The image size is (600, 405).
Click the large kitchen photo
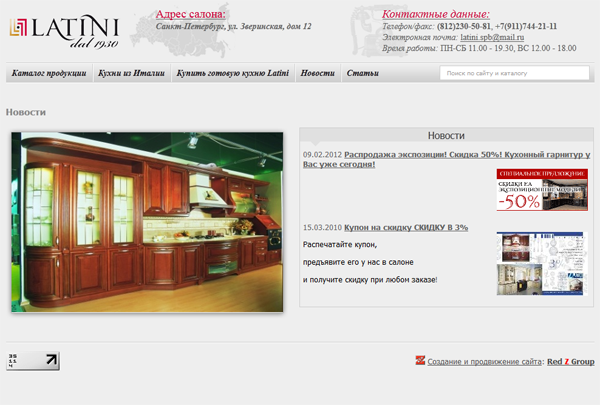coord(147,222)
